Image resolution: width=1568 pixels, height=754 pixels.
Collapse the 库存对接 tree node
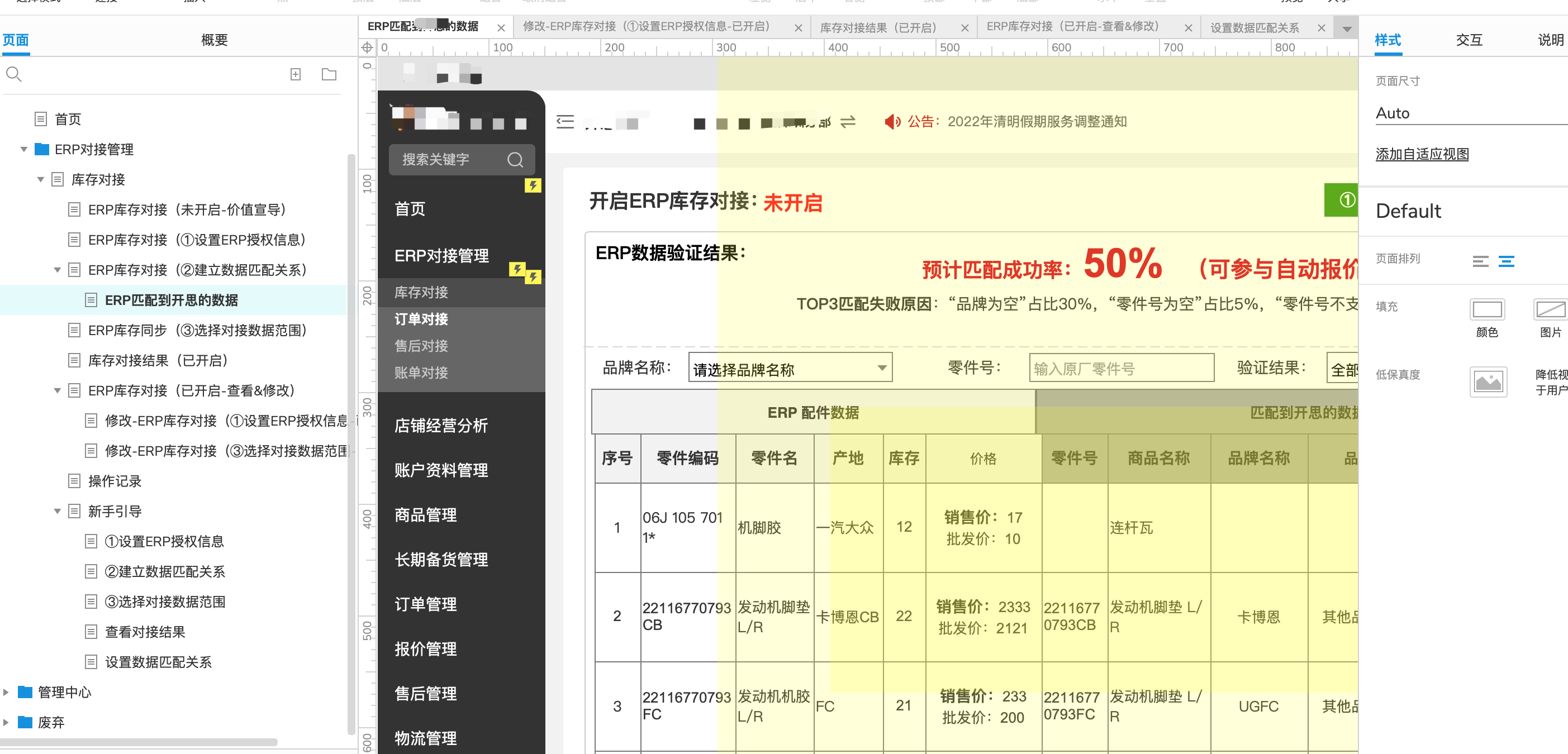[40, 179]
